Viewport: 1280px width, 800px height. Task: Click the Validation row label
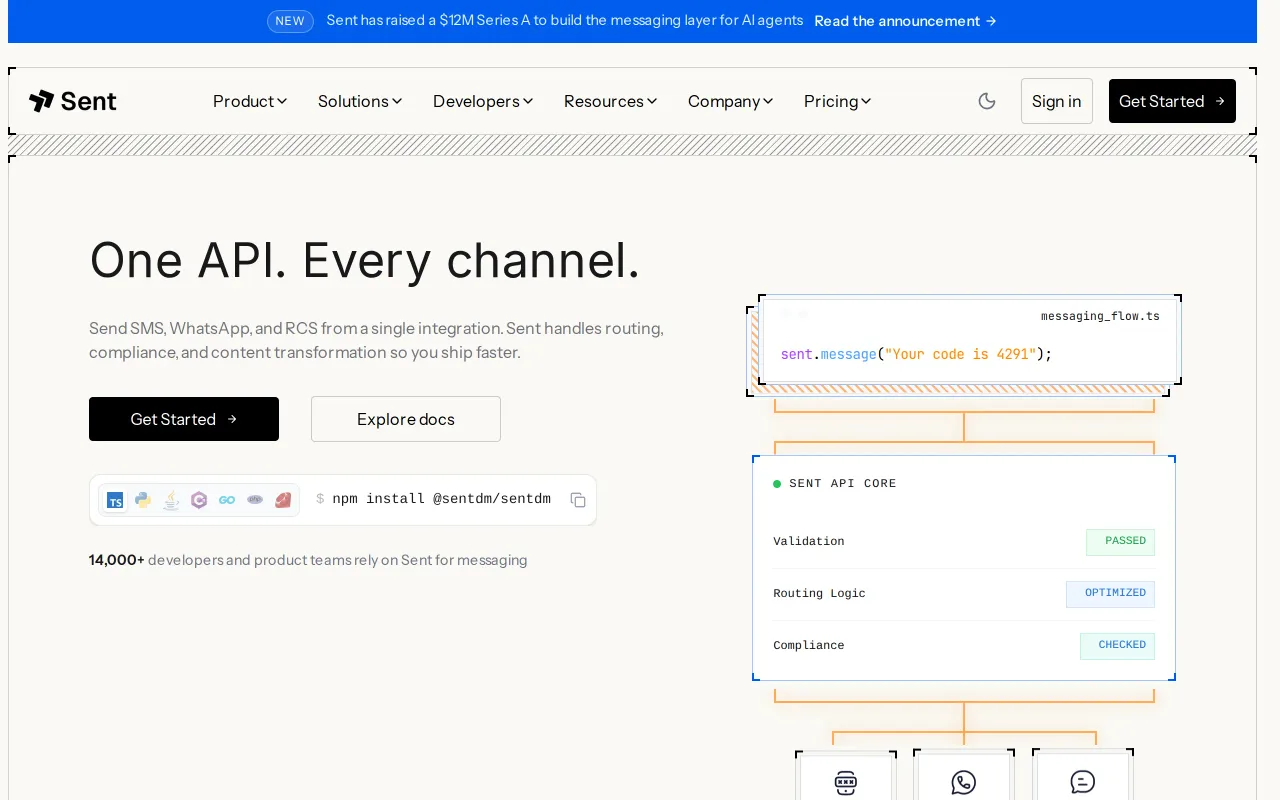coord(809,541)
